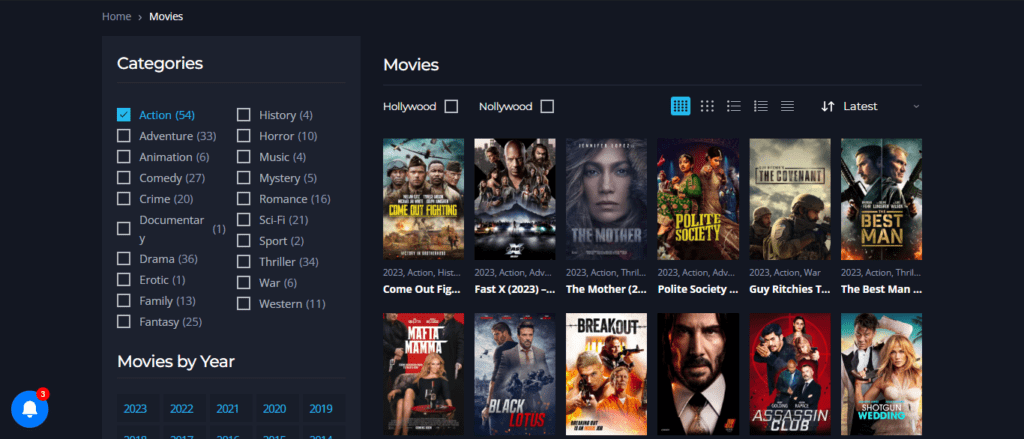Filter movies by year 2023
This screenshot has width=1024, height=439.
tap(135, 409)
